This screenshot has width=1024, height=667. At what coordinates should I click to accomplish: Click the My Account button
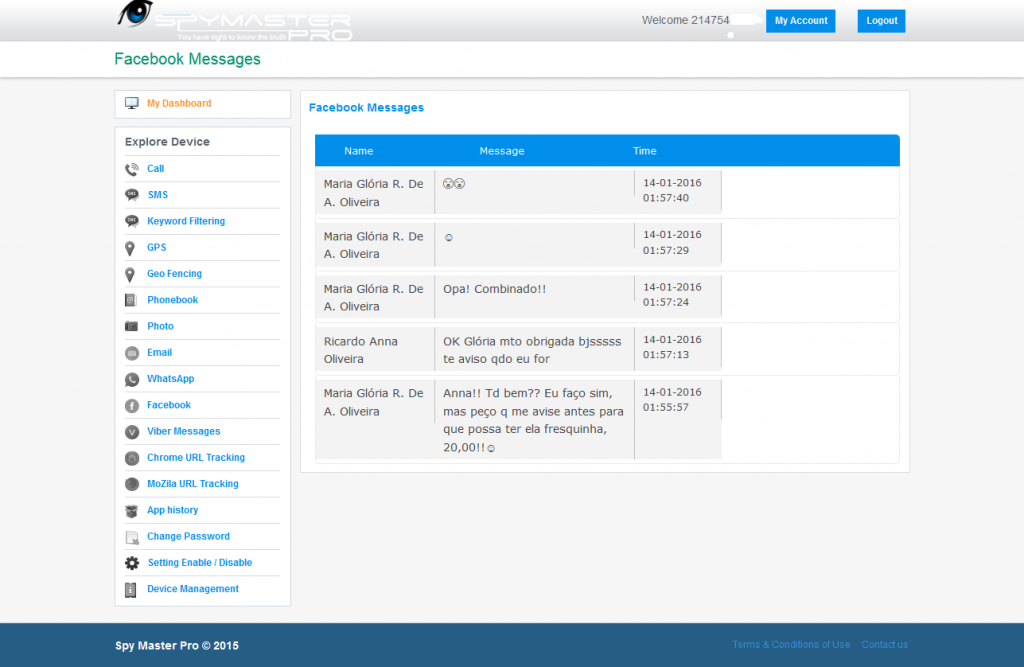801,21
